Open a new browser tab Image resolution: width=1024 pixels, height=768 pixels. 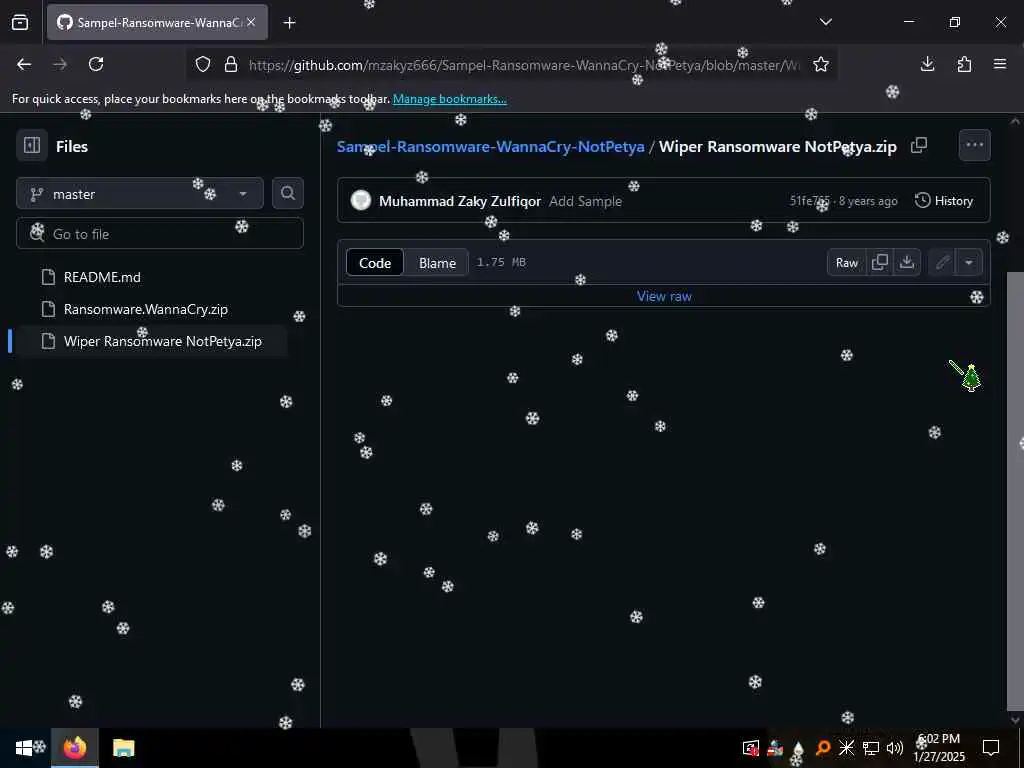(289, 22)
